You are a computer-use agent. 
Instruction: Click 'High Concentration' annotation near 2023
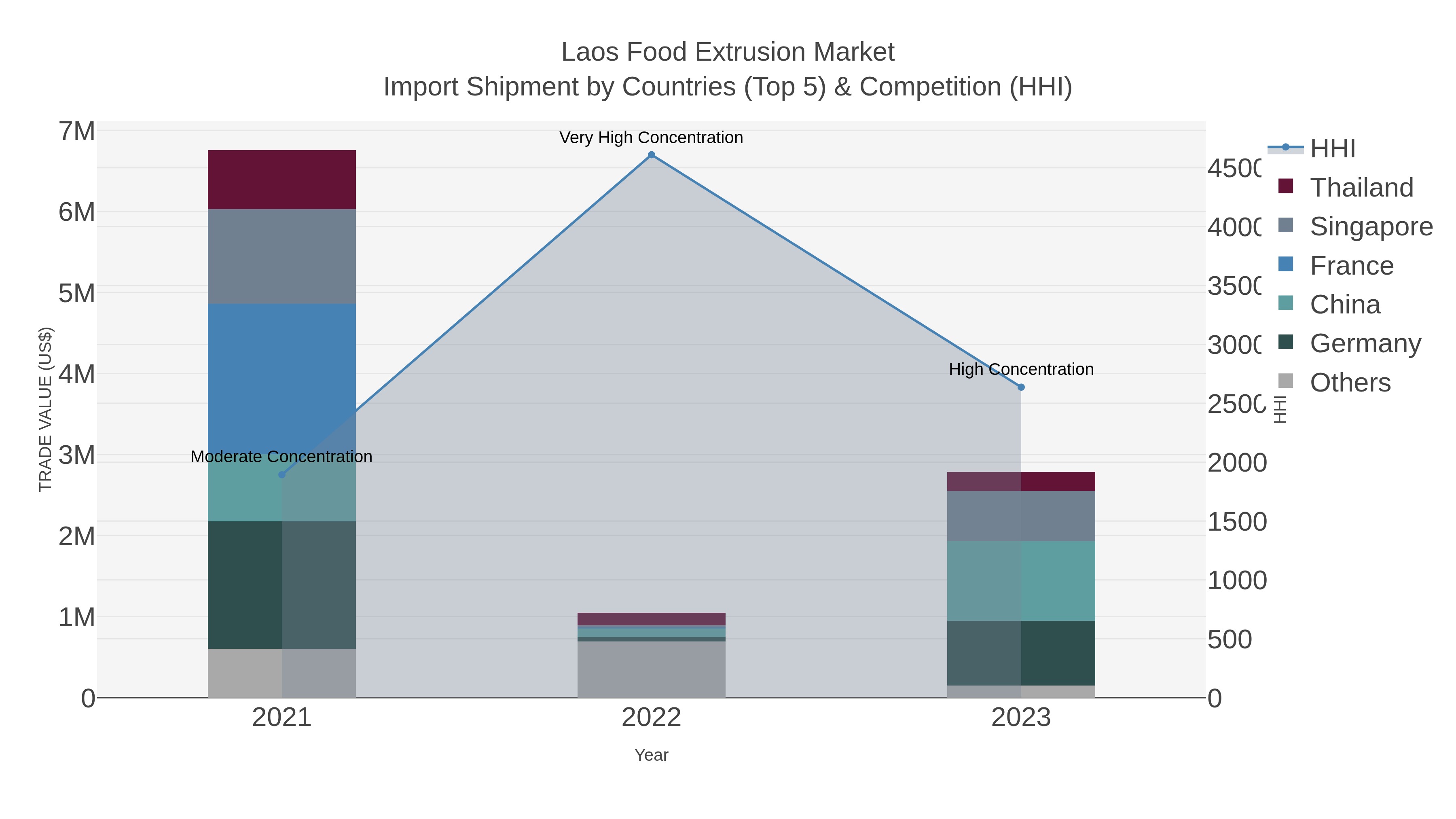1021,369
